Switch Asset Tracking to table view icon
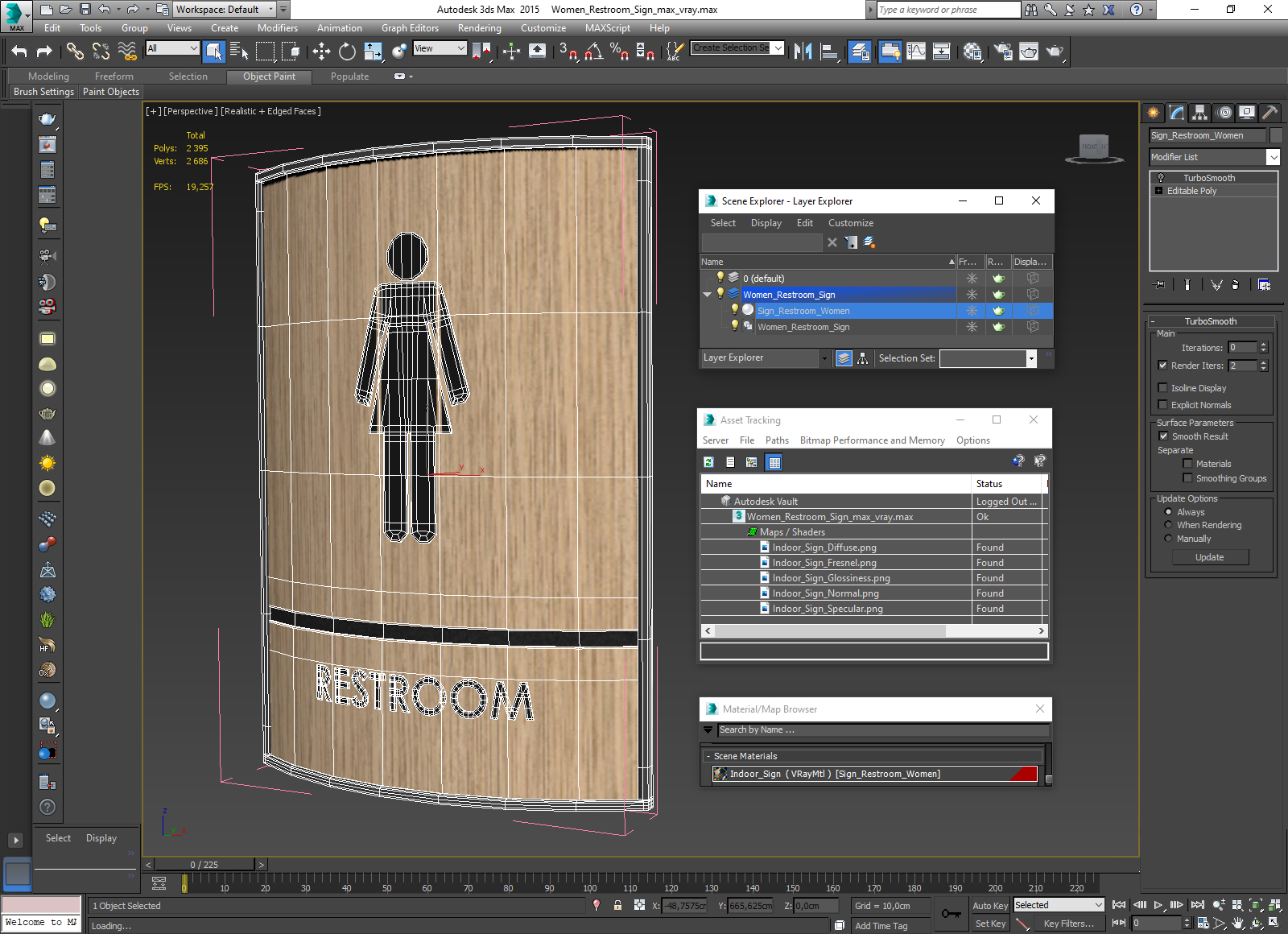The image size is (1288, 934). (x=774, y=462)
